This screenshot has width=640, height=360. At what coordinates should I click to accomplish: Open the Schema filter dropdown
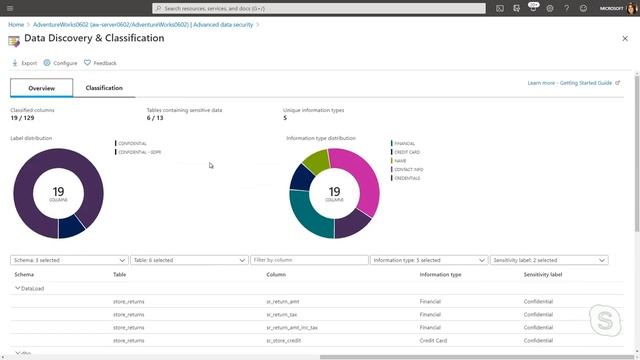click(x=69, y=260)
